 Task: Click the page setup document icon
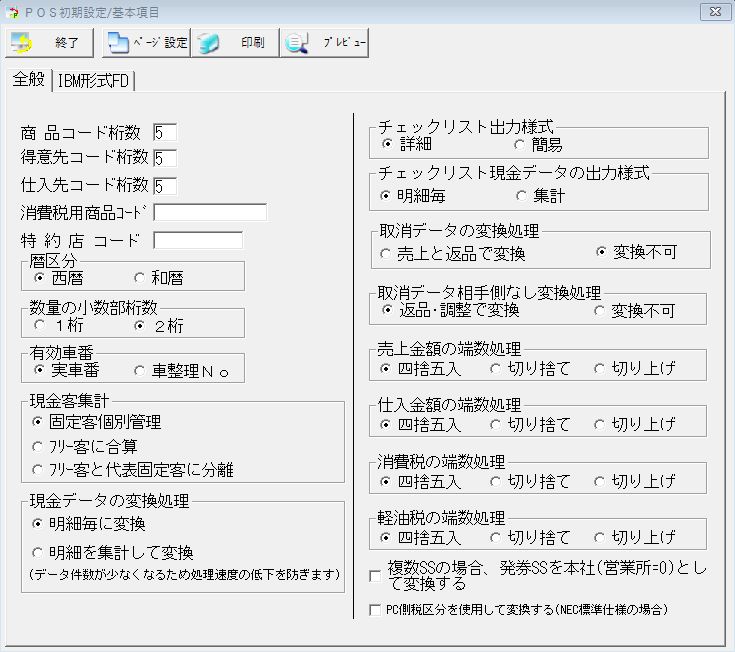pyautogui.click(x=118, y=43)
